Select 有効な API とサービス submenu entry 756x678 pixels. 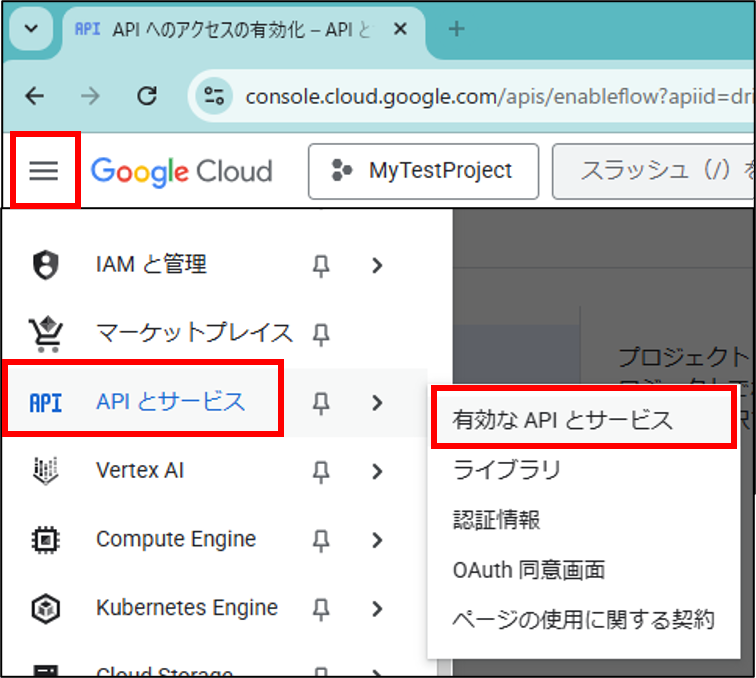(583, 419)
